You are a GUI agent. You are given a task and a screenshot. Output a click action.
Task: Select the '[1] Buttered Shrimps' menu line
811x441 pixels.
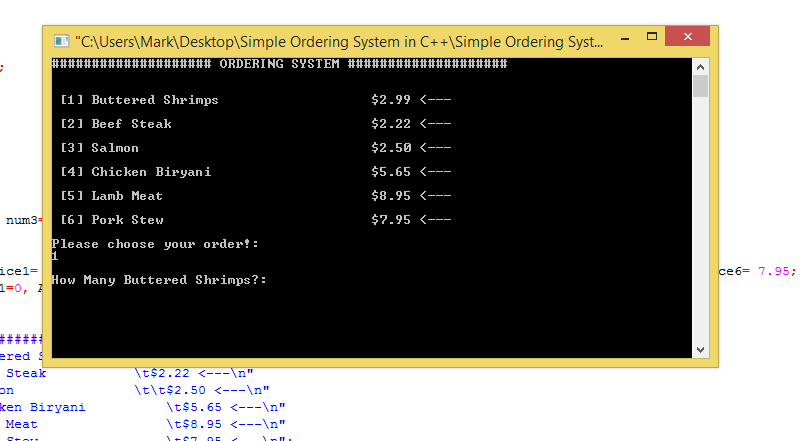(256, 100)
